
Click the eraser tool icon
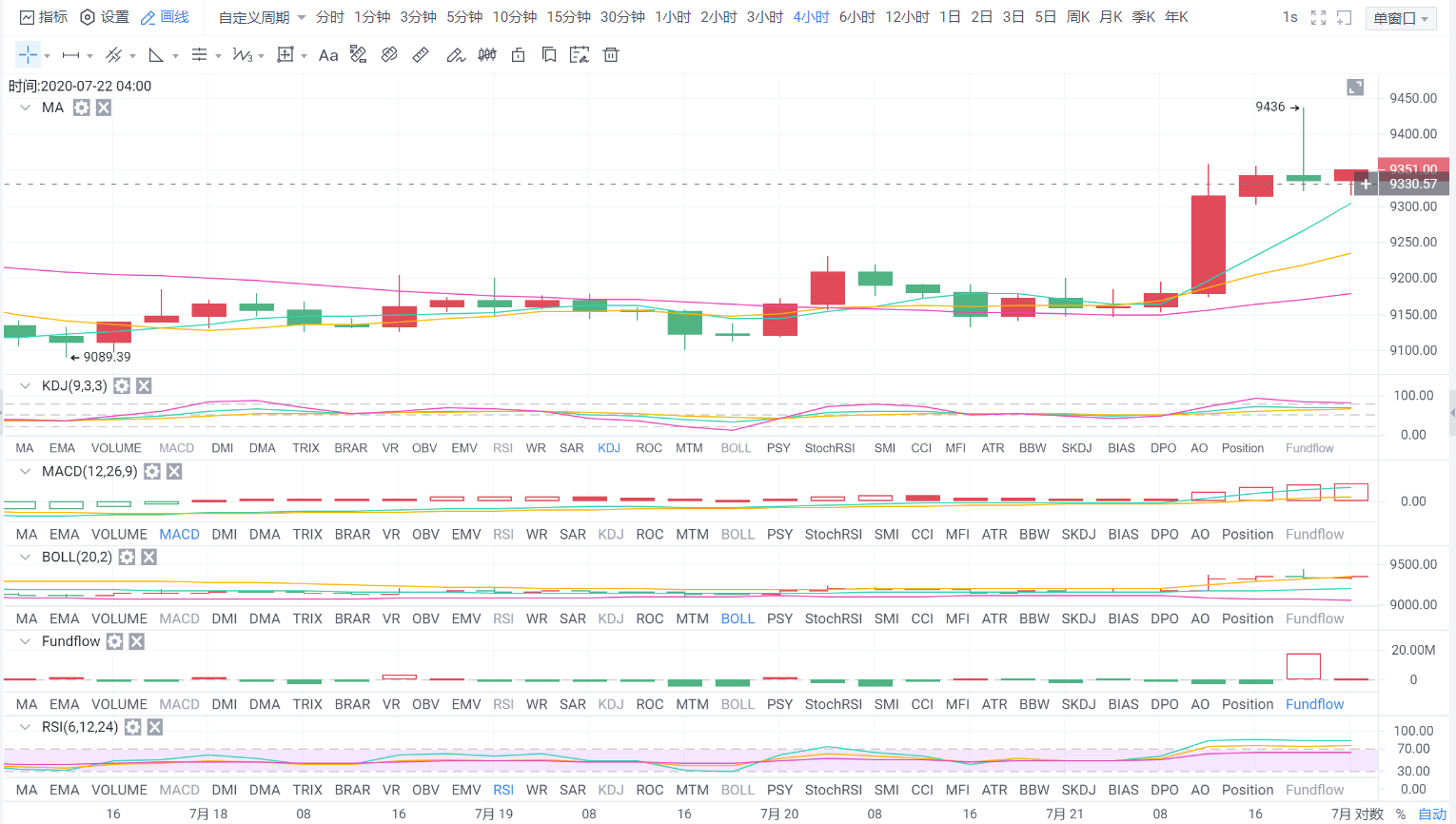(x=389, y=55)
